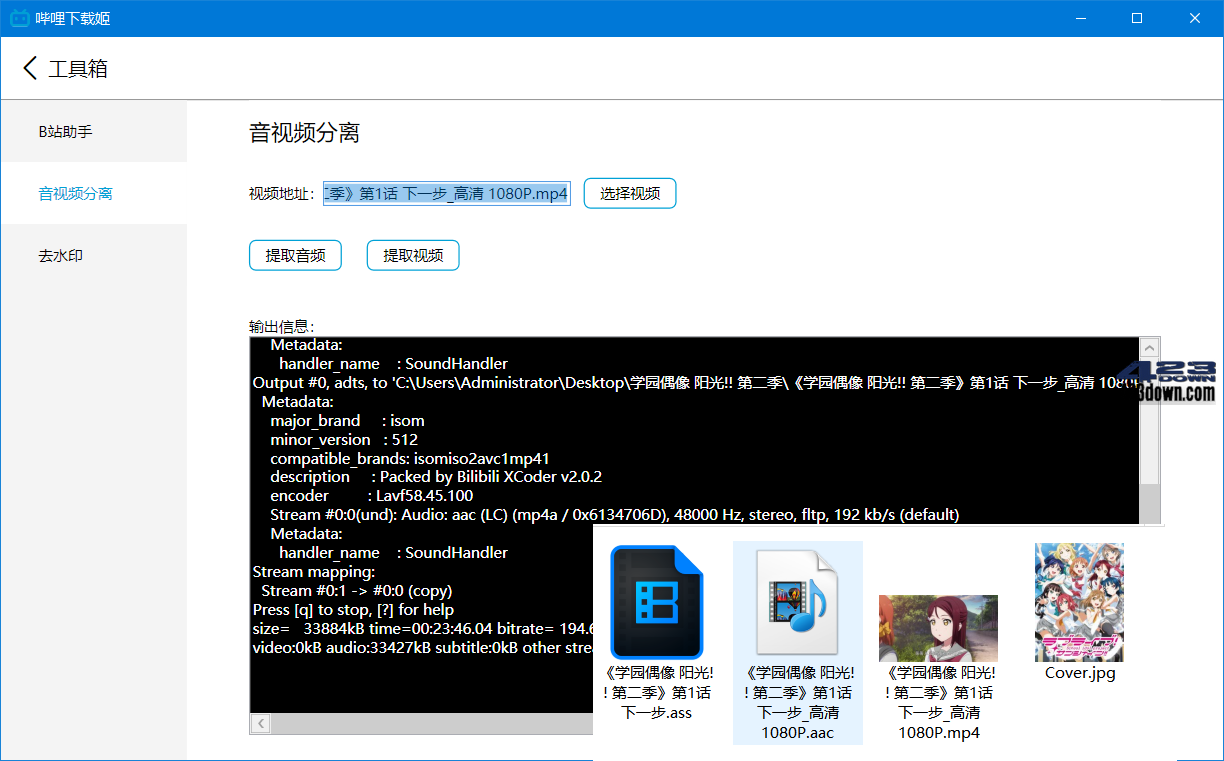Click the back arrow next to 工具箱

(28, 68)
